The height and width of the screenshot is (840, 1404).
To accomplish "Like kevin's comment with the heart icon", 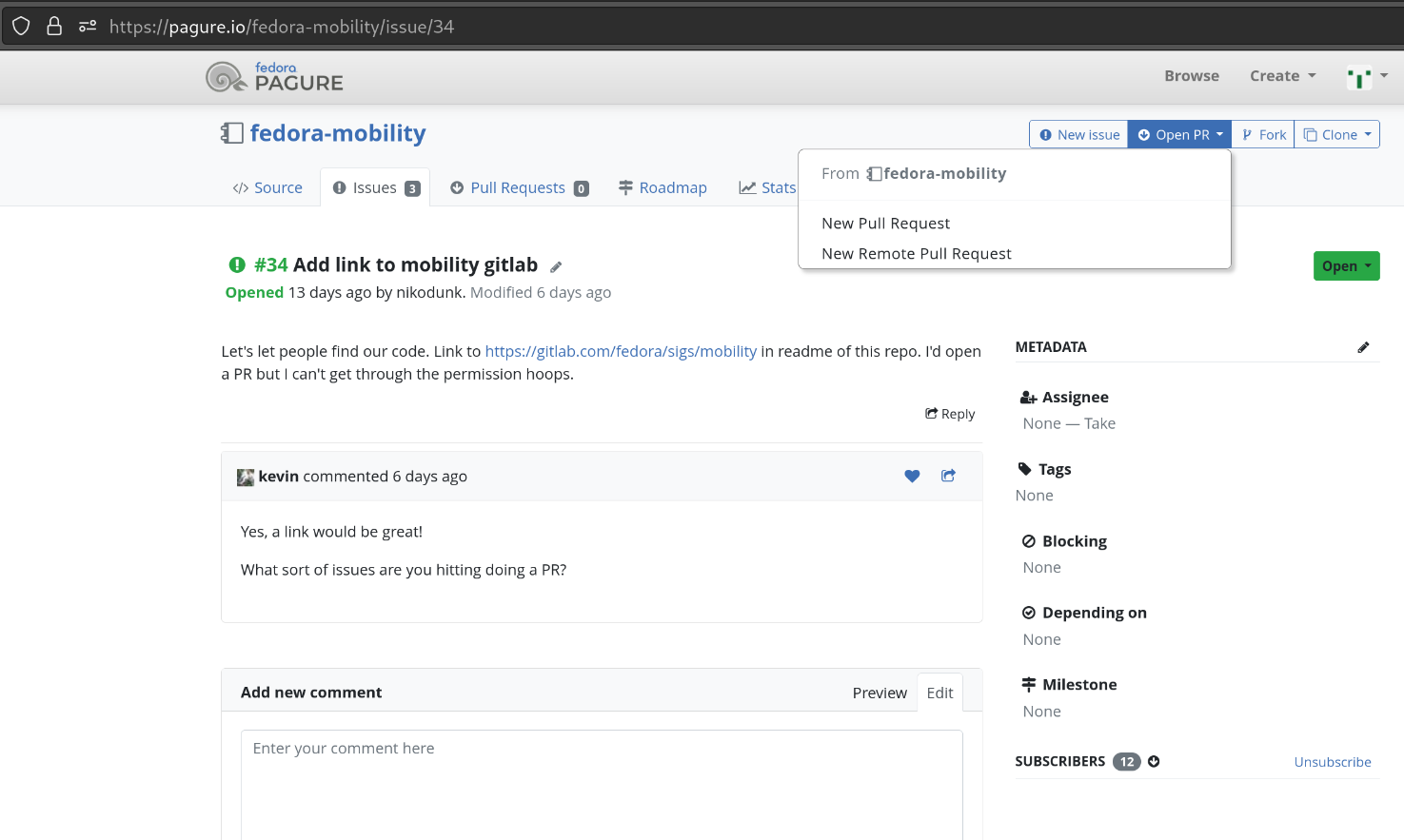I will [912, 476].
